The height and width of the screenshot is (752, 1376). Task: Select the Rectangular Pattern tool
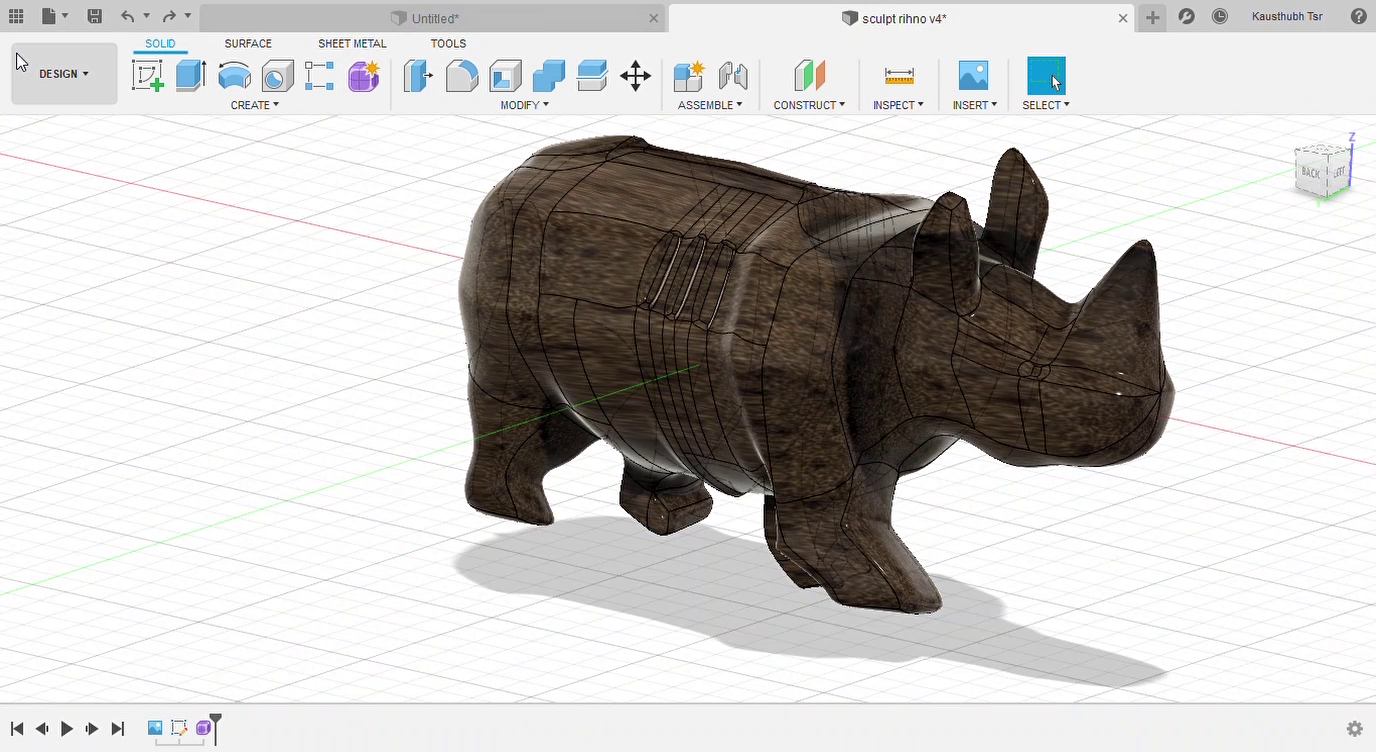click(x=320, y=76)
